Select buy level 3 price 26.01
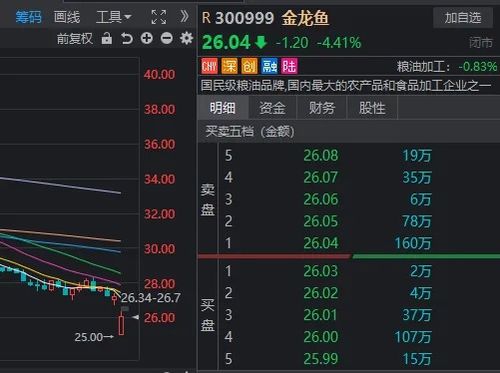 coord(321,315)
